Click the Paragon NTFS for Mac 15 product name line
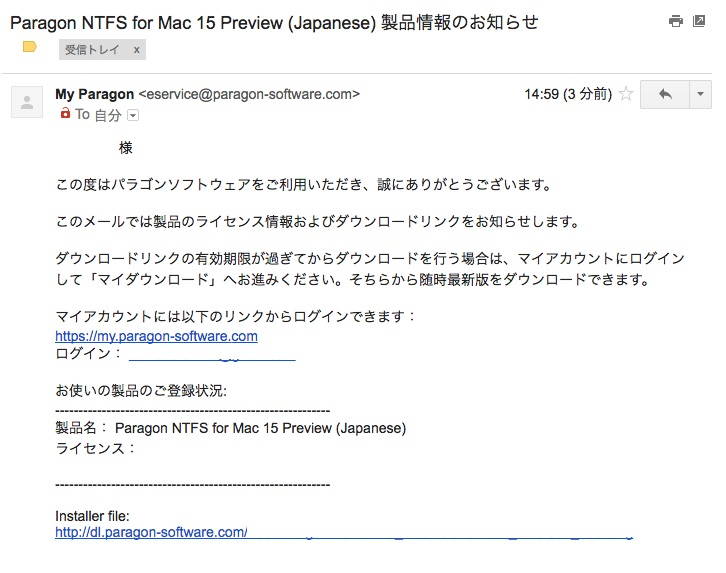726x573 pixels. pyautogui.click(x=260, y=428)
